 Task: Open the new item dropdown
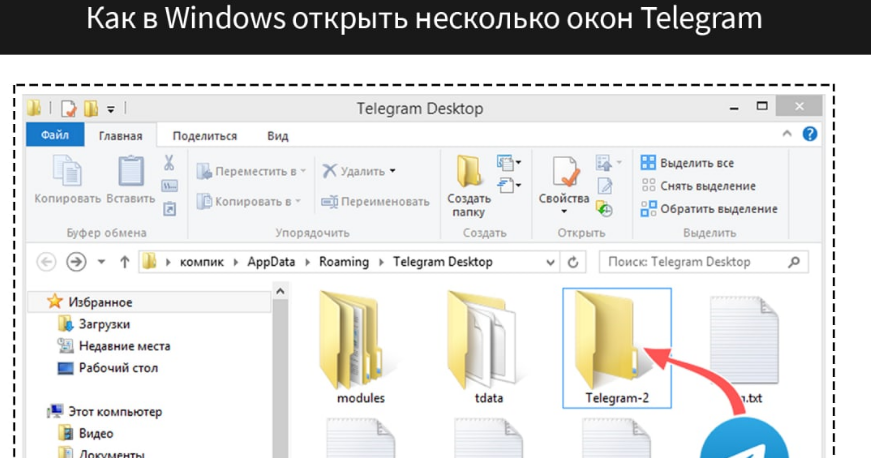[509, 163]
